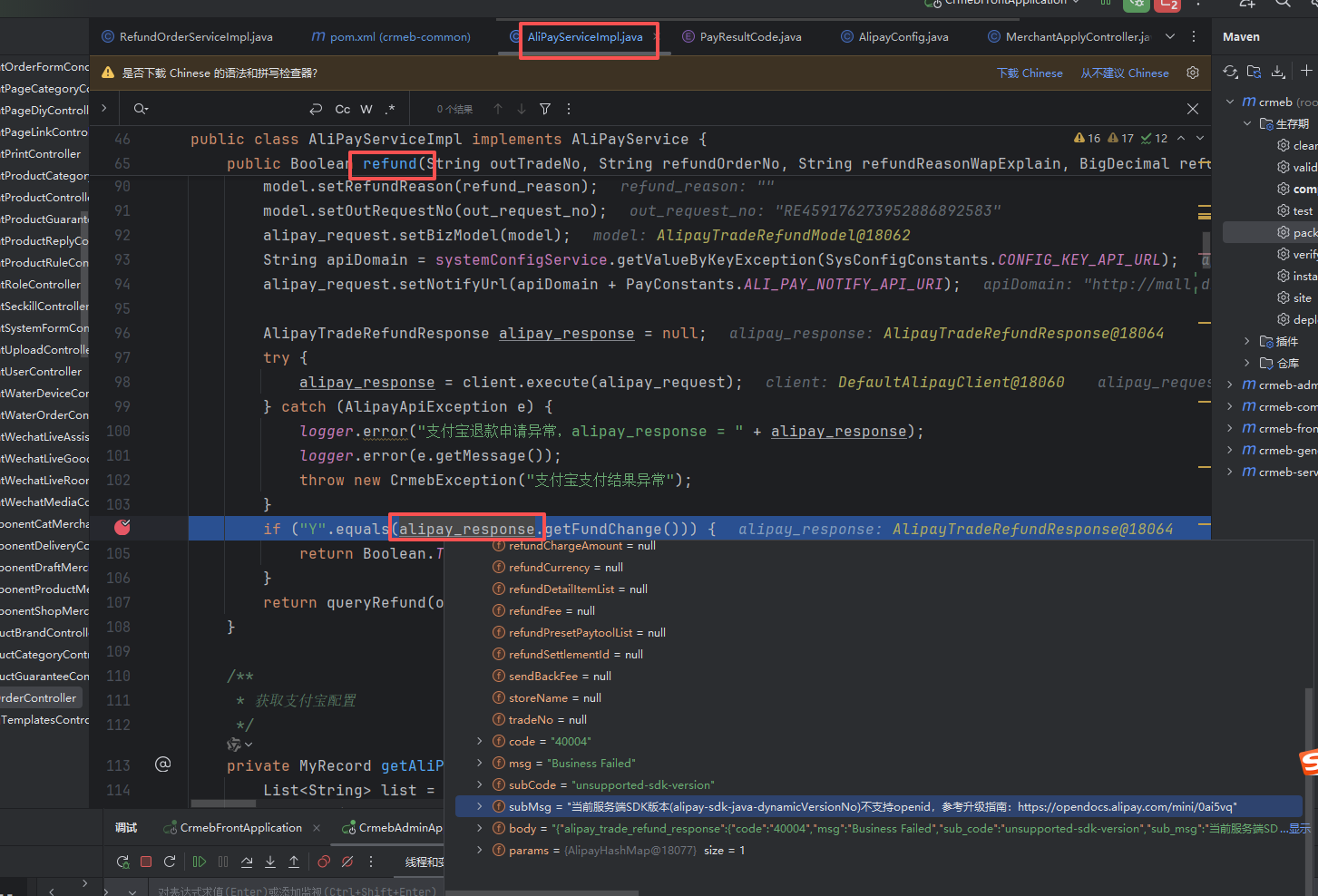Switch to PayResultCode.java tab
The image size is (1318, 896).
click(x=749, y=37)
